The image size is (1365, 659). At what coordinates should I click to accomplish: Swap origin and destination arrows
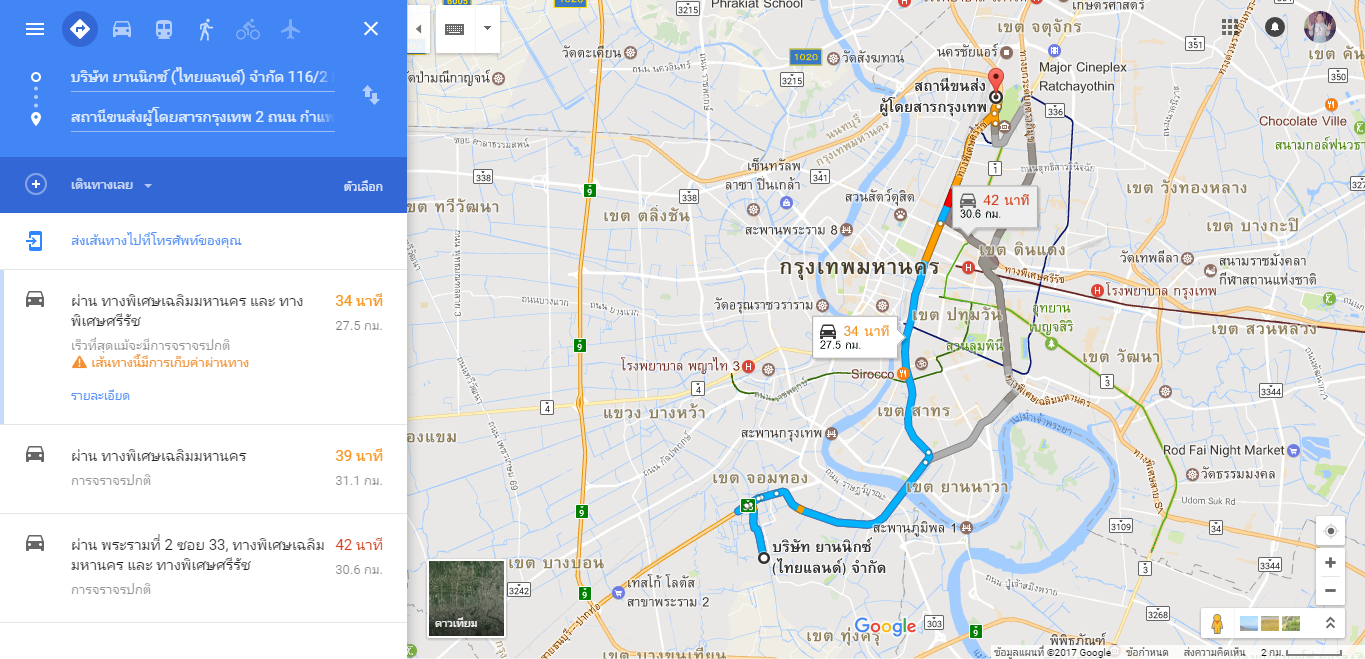point(371,95)
